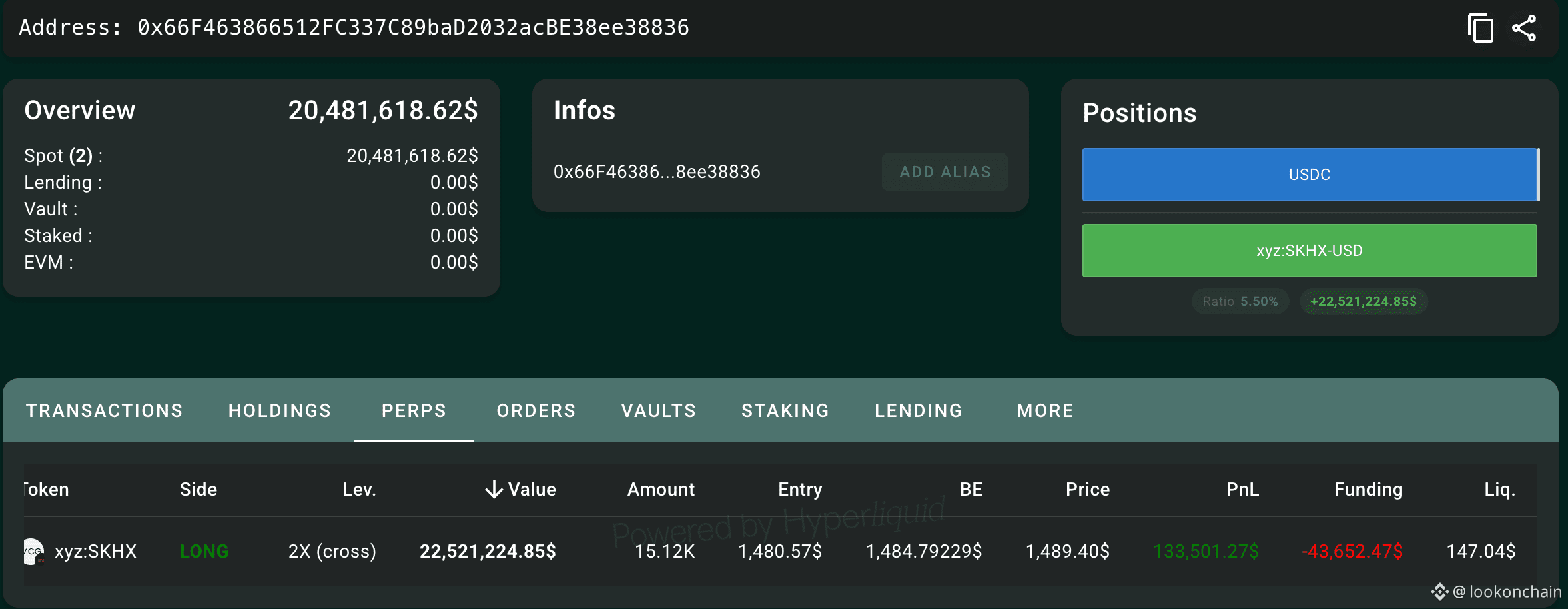Click the xyz:SKHX token logo
Image resolution: width=1568 pixels, height=609 pixels.
[33, 552]
